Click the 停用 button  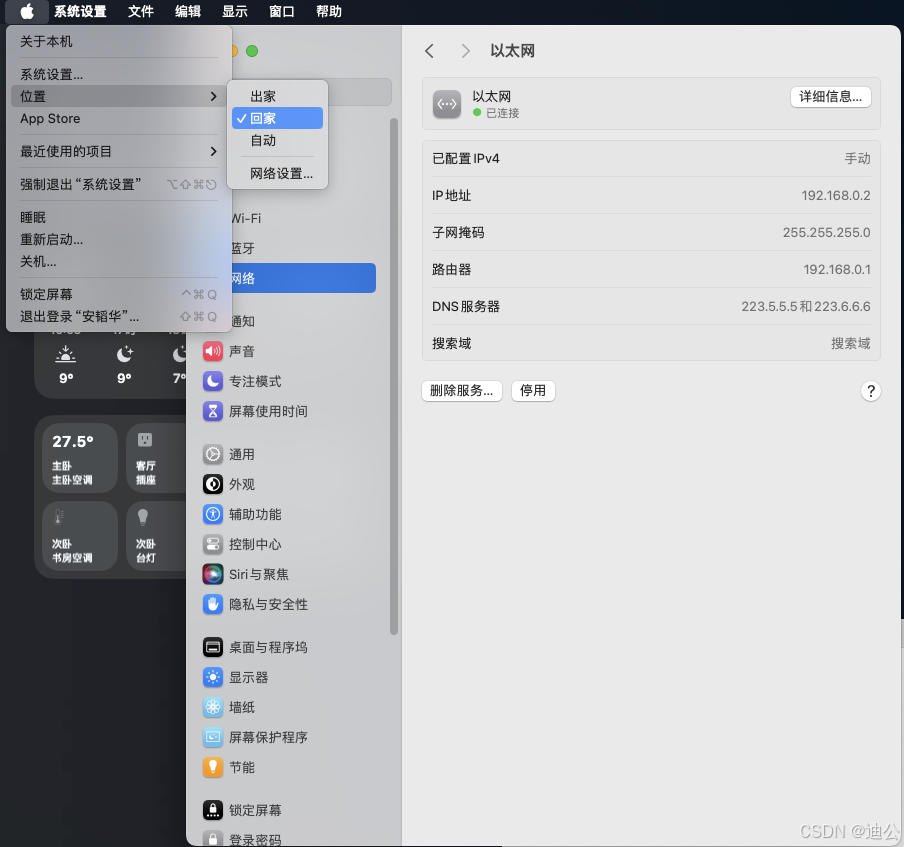(533, 391)
